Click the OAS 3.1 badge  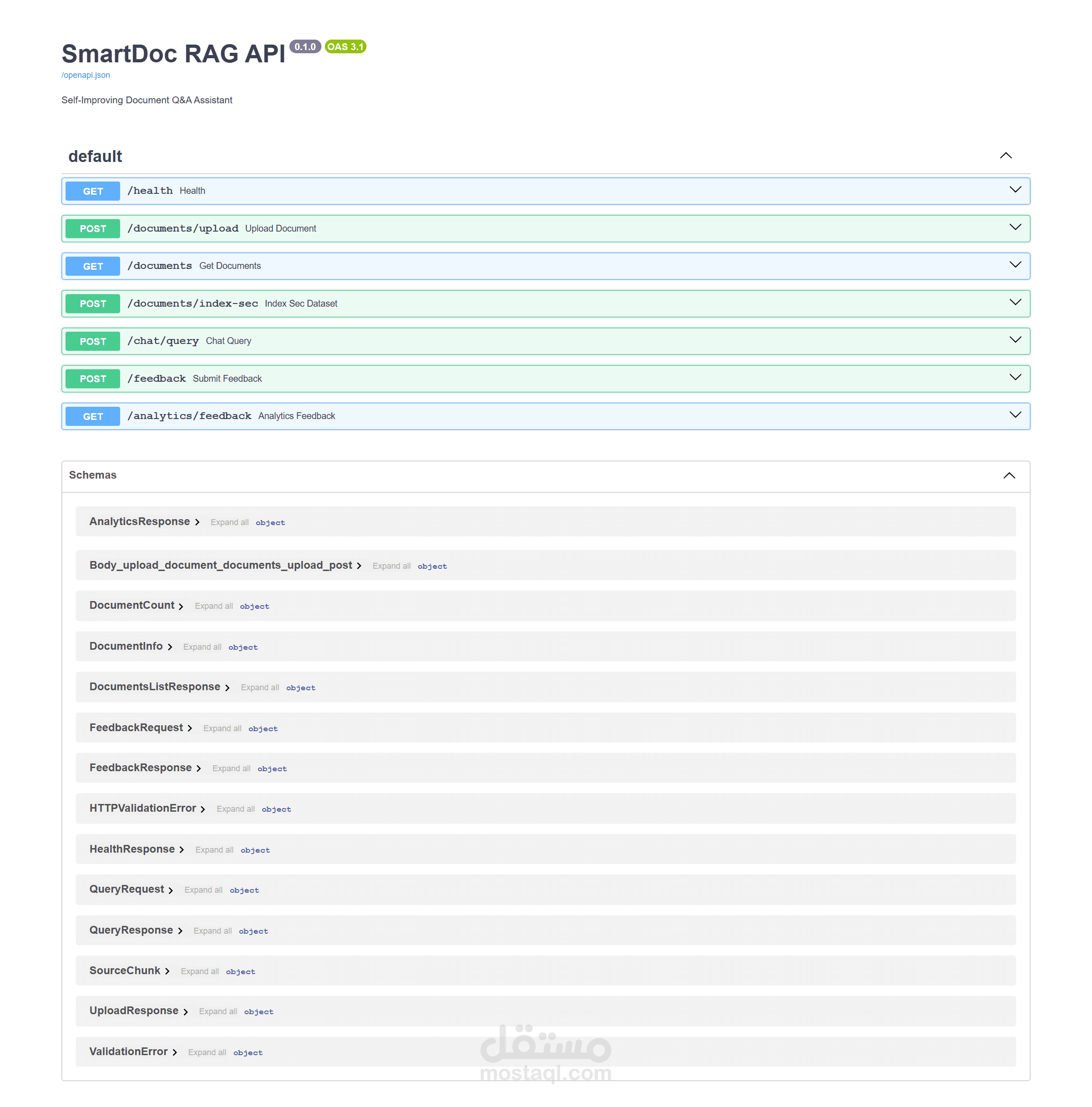pyautogui.click(x=345, y=46)
